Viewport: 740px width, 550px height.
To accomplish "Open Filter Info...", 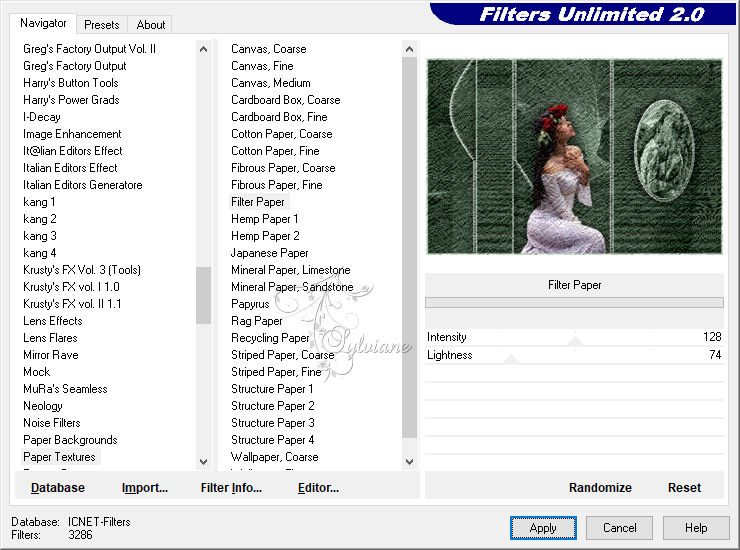I will pos(231,488).
